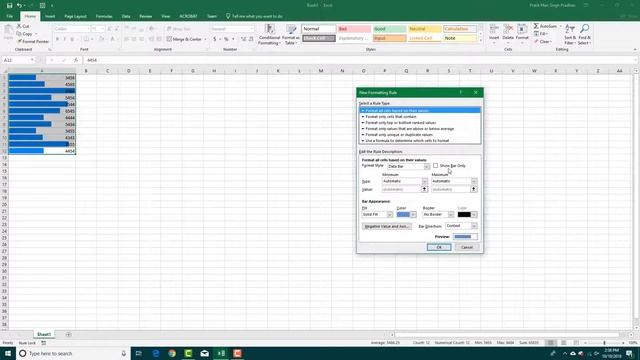This screenshot has width=640, height=360.
Task: Toggle the Show Bar Only checkbox
Action: point(436,166)
